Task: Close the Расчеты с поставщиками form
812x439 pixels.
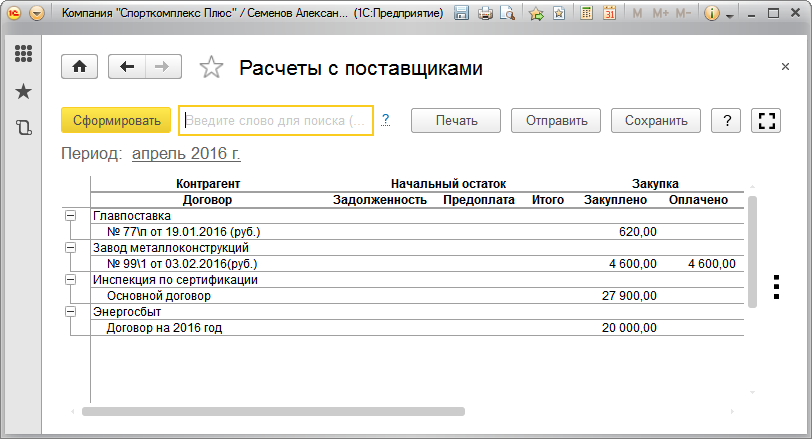Action: 785,67
